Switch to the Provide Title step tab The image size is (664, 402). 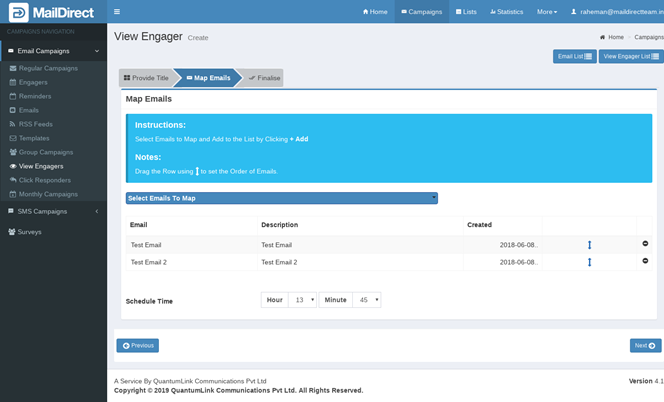point(146,77)
